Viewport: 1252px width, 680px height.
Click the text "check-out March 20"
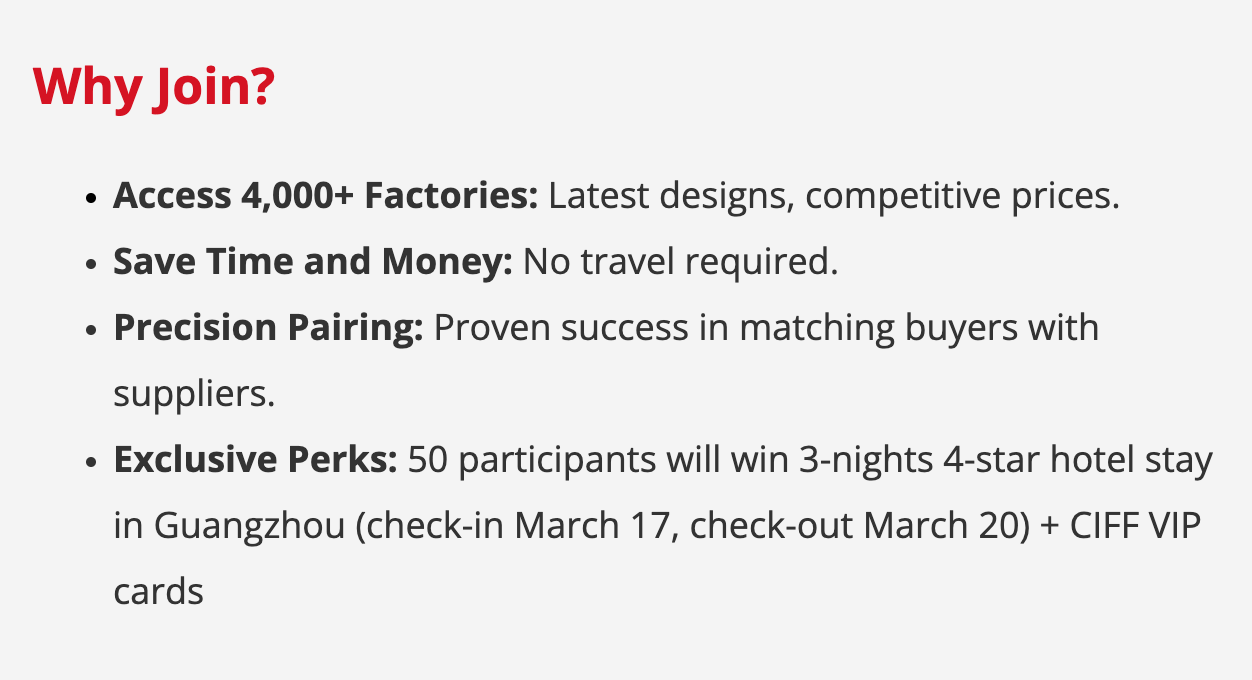click(854, 526)
